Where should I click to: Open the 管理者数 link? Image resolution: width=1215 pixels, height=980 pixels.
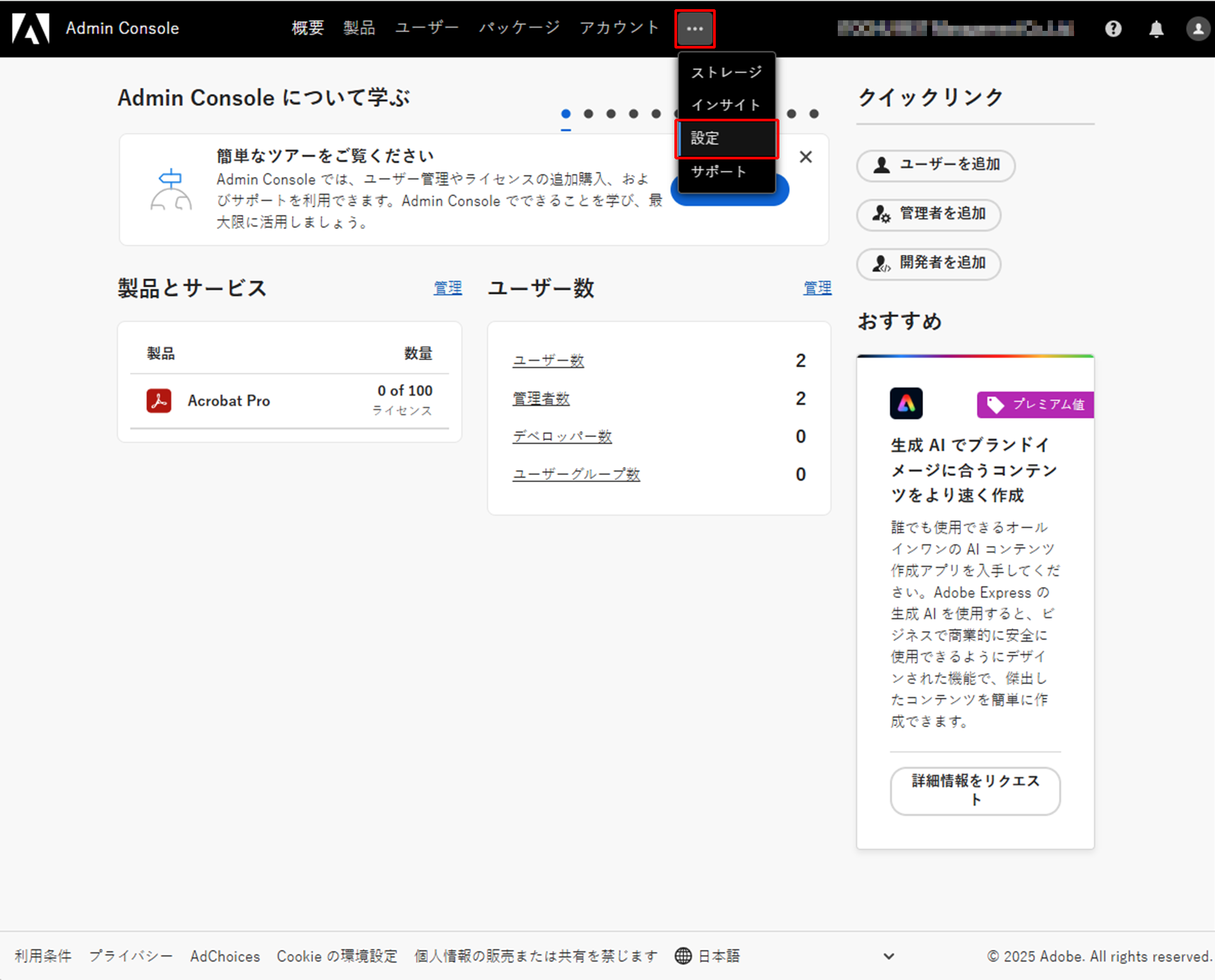(541, 399)
